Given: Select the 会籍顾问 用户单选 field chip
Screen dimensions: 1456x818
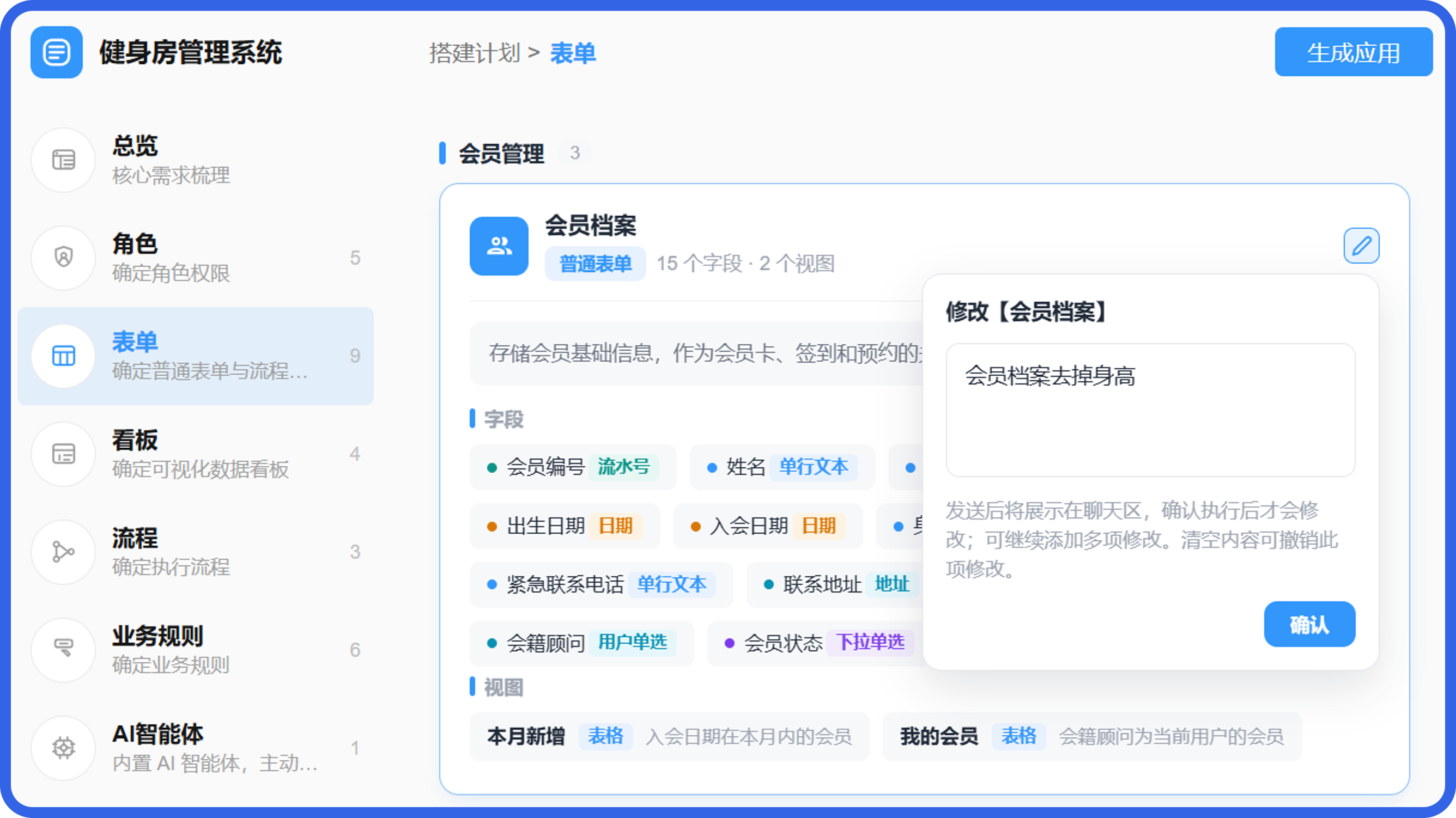Looking at the screenshot, I should tap(581, 643).
